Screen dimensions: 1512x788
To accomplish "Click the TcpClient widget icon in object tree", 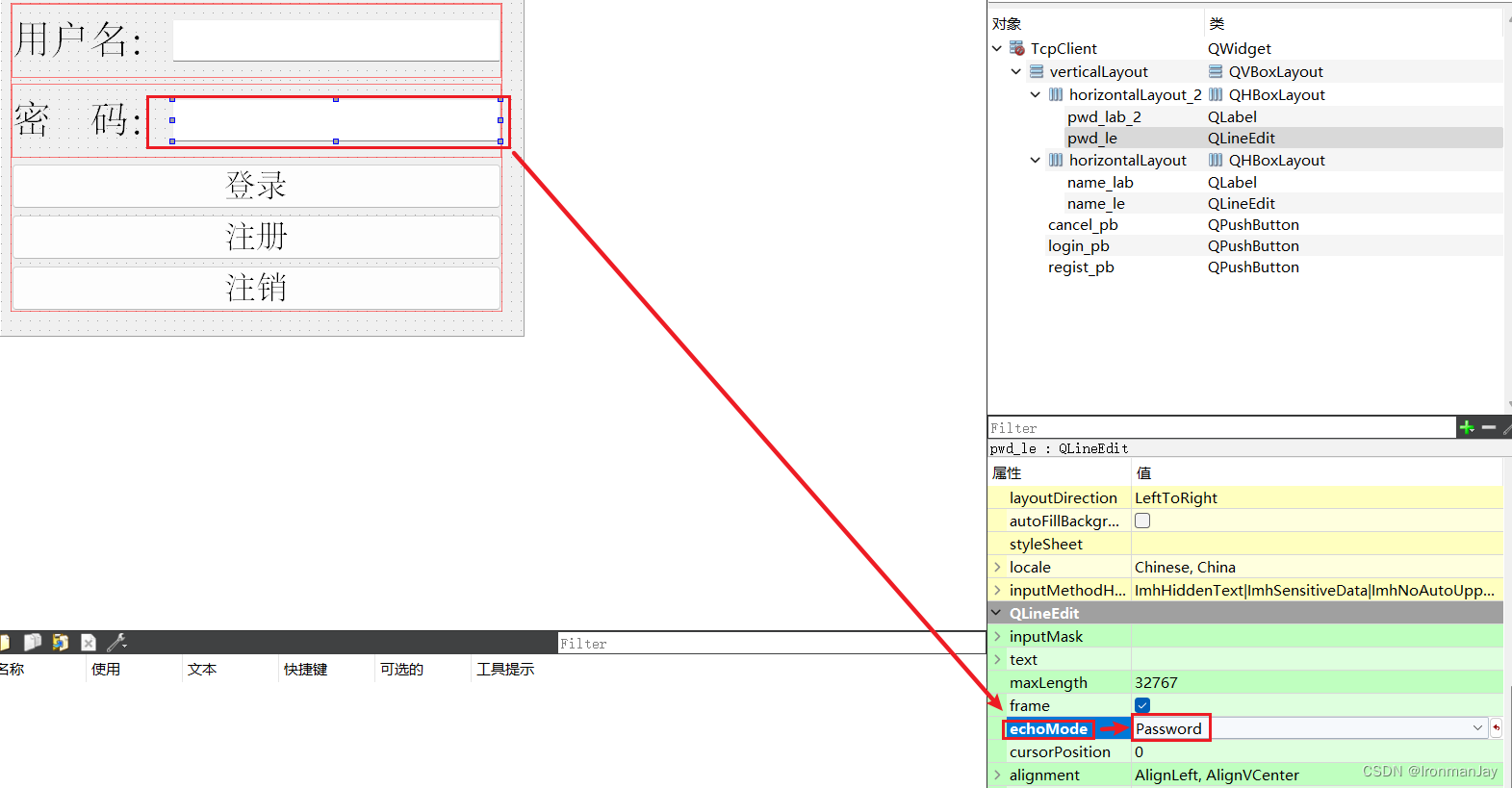I will pyautogui.click(x=1017, y=48).
